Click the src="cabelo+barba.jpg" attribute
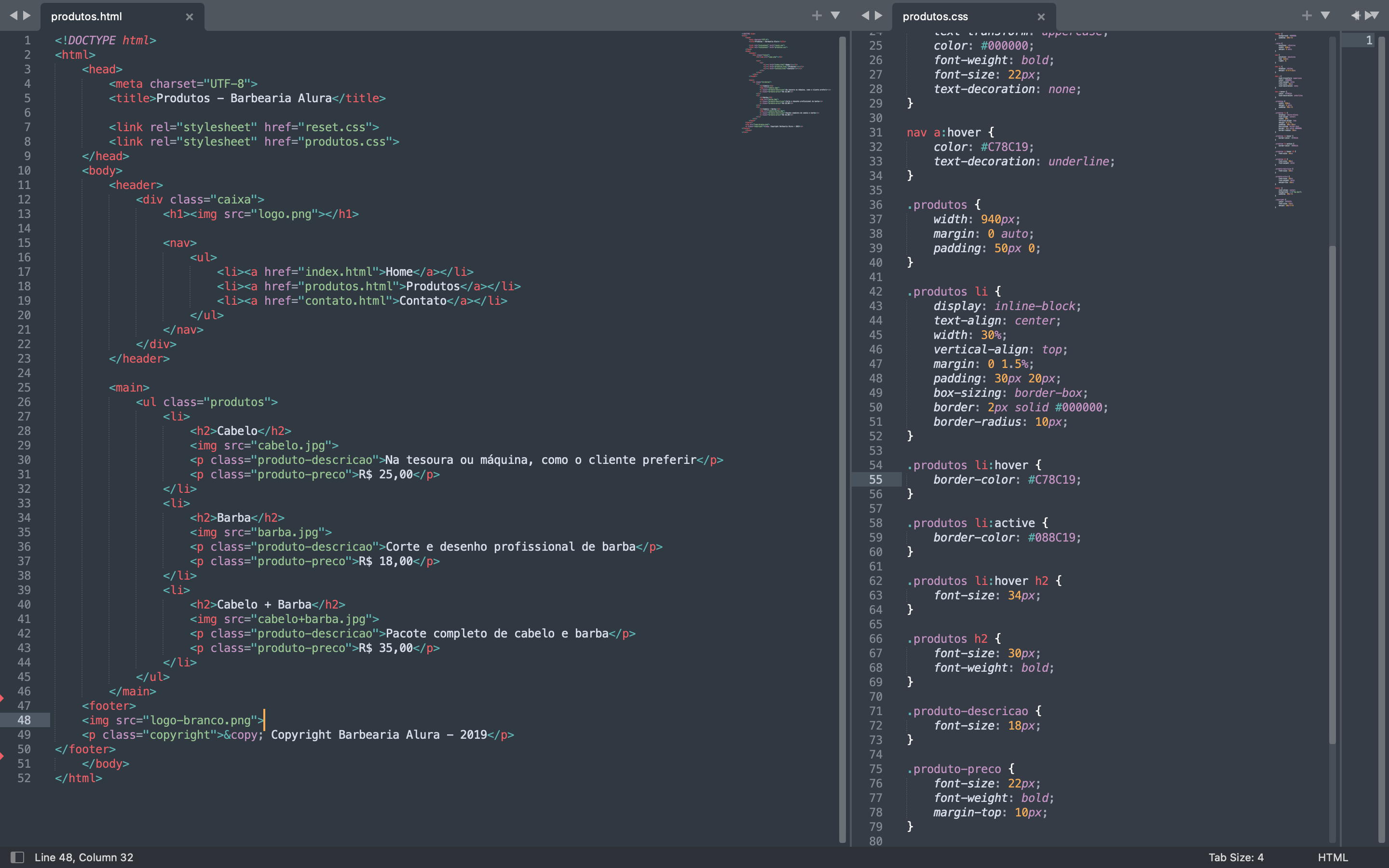The height and width of the screenshot is (868, 1389). click(x=298, y=619)
